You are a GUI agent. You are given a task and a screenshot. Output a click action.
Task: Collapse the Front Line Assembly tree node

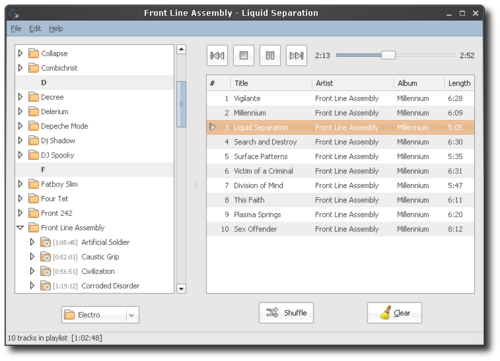(20, 228)
